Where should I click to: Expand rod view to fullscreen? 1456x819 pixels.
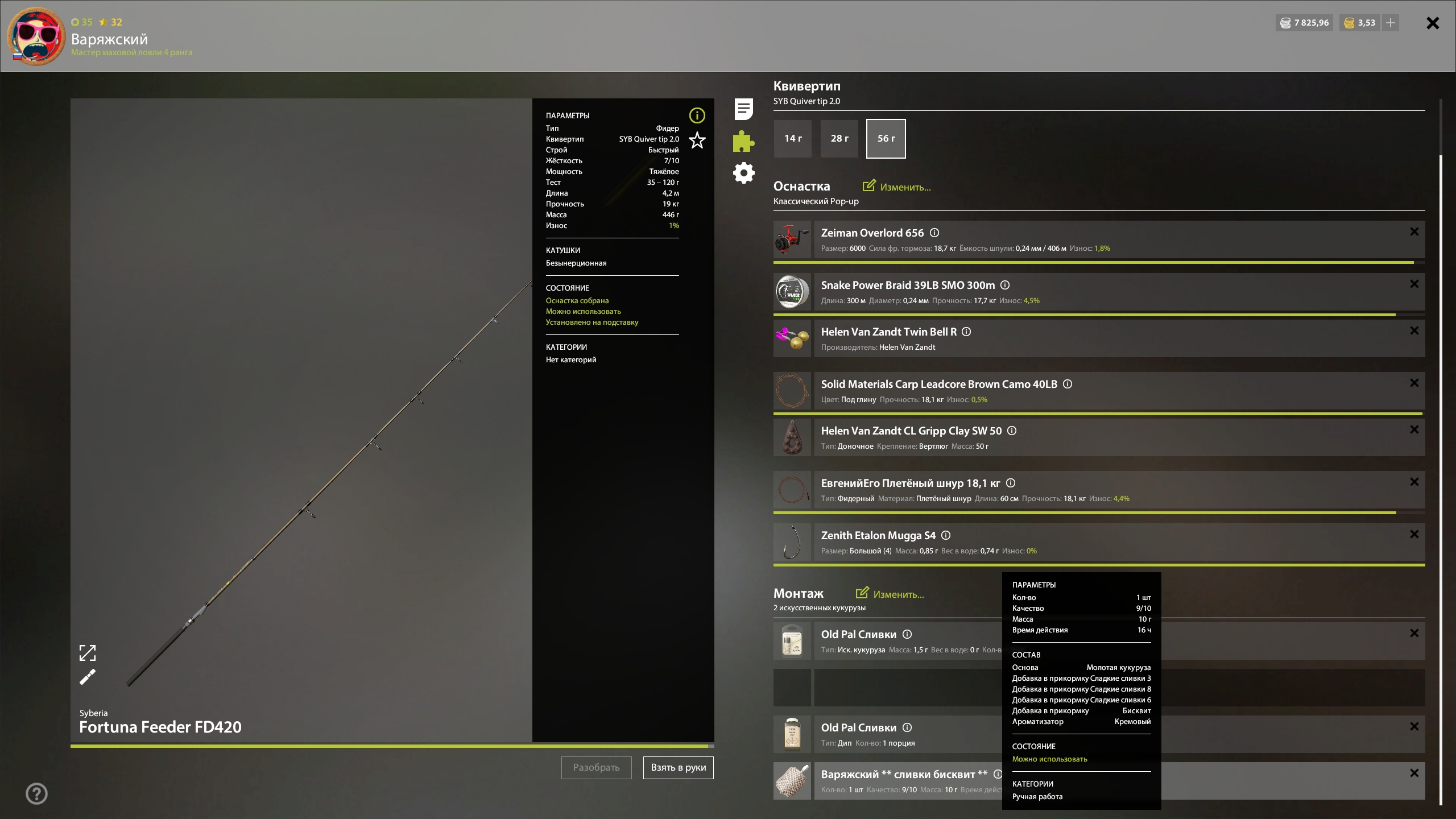(88, 652)
